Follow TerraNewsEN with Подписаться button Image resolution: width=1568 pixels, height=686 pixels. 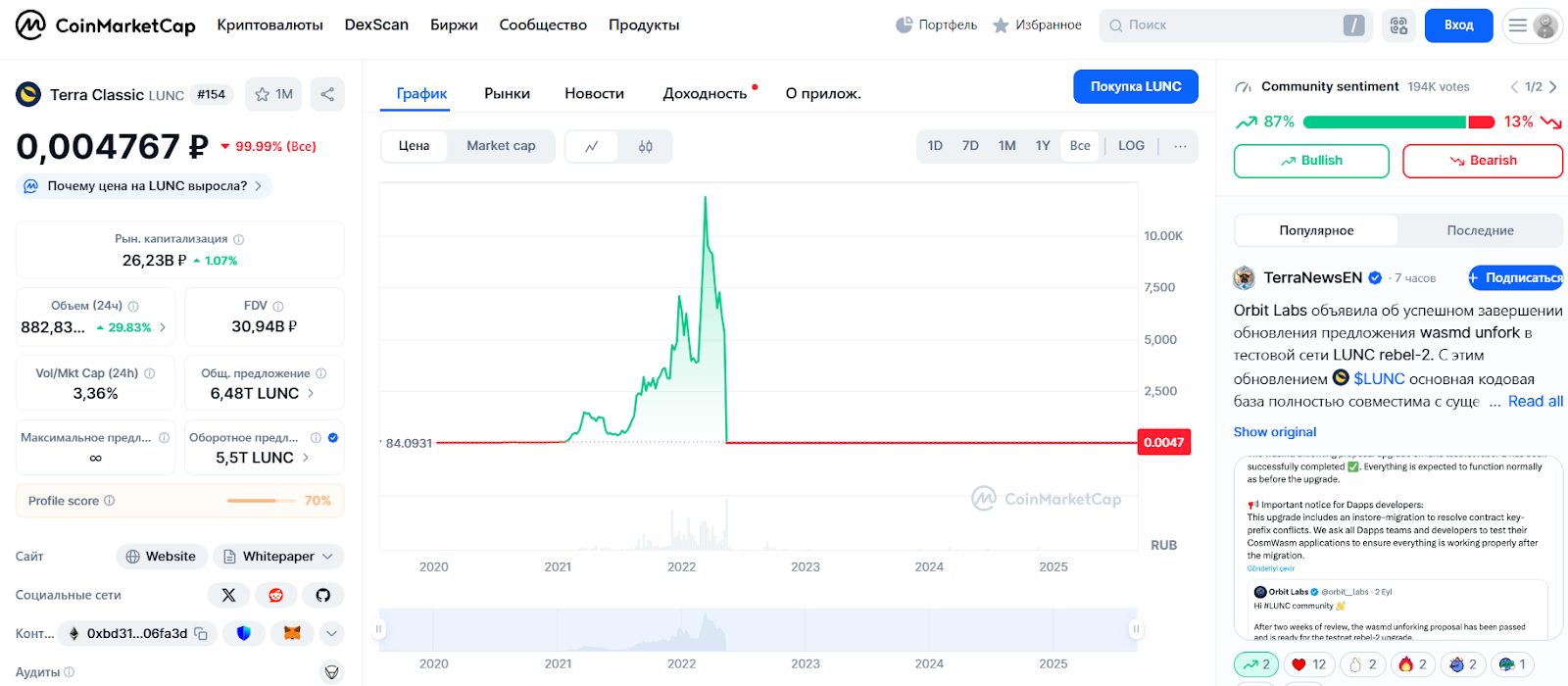[1515, 278]
